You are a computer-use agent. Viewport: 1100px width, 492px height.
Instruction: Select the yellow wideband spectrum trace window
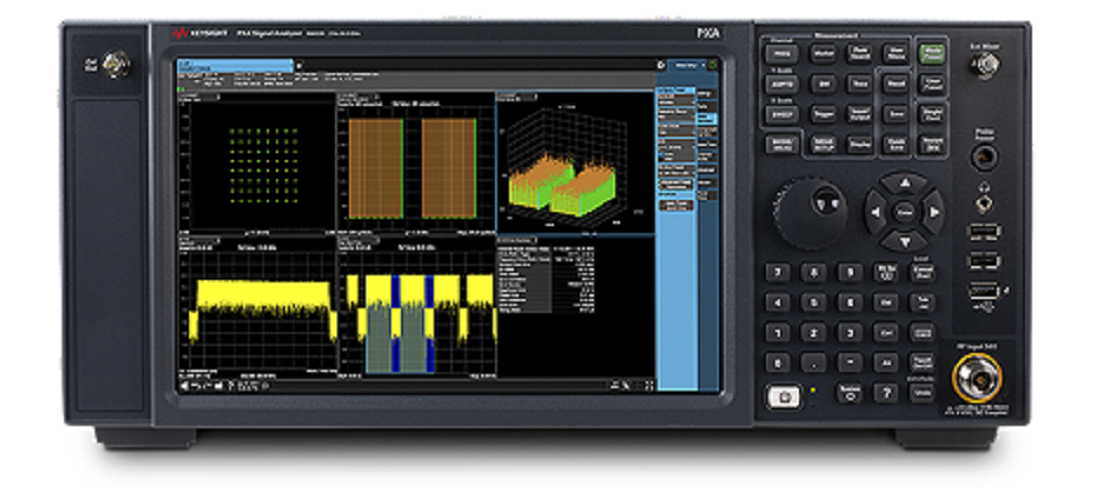click(x=257, y=306)
